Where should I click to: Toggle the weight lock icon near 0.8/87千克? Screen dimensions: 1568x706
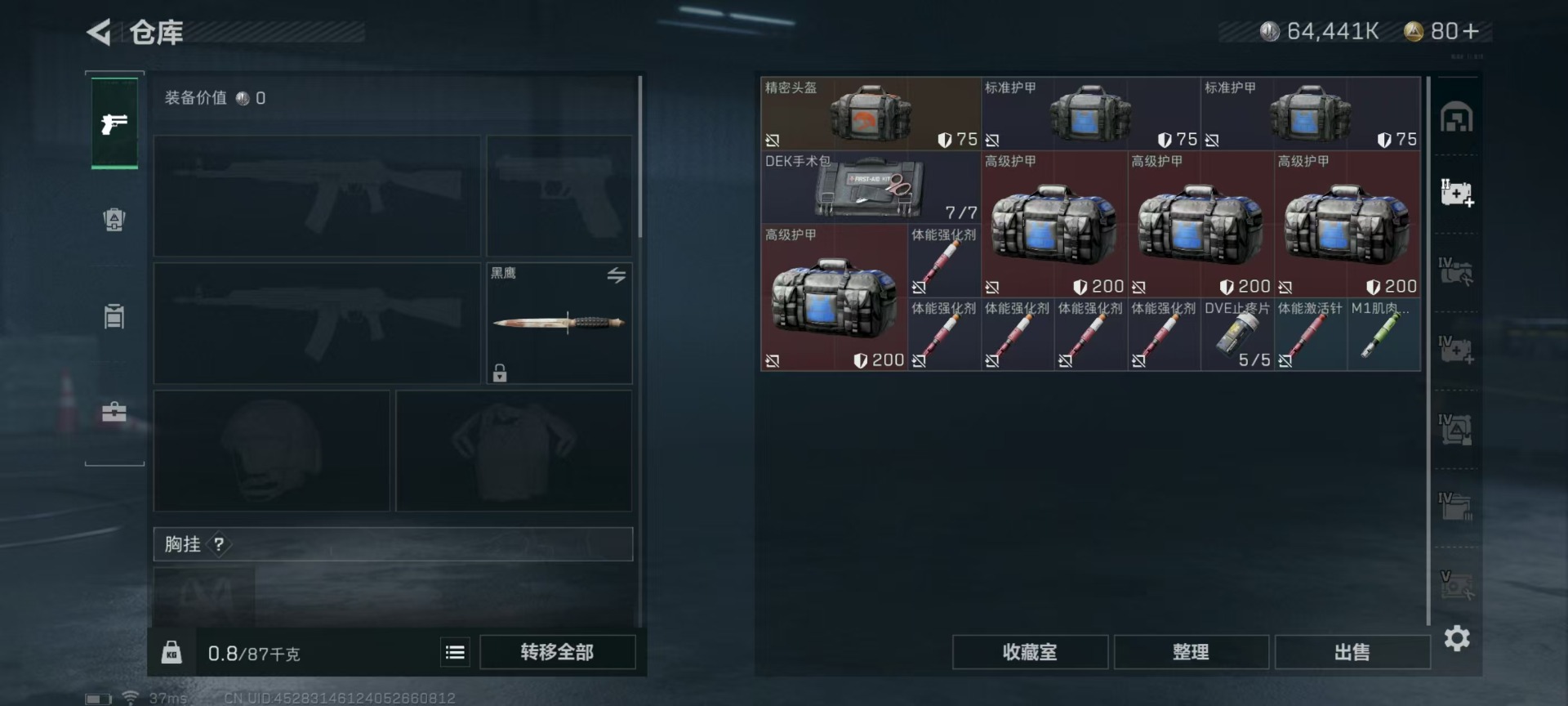171,652
